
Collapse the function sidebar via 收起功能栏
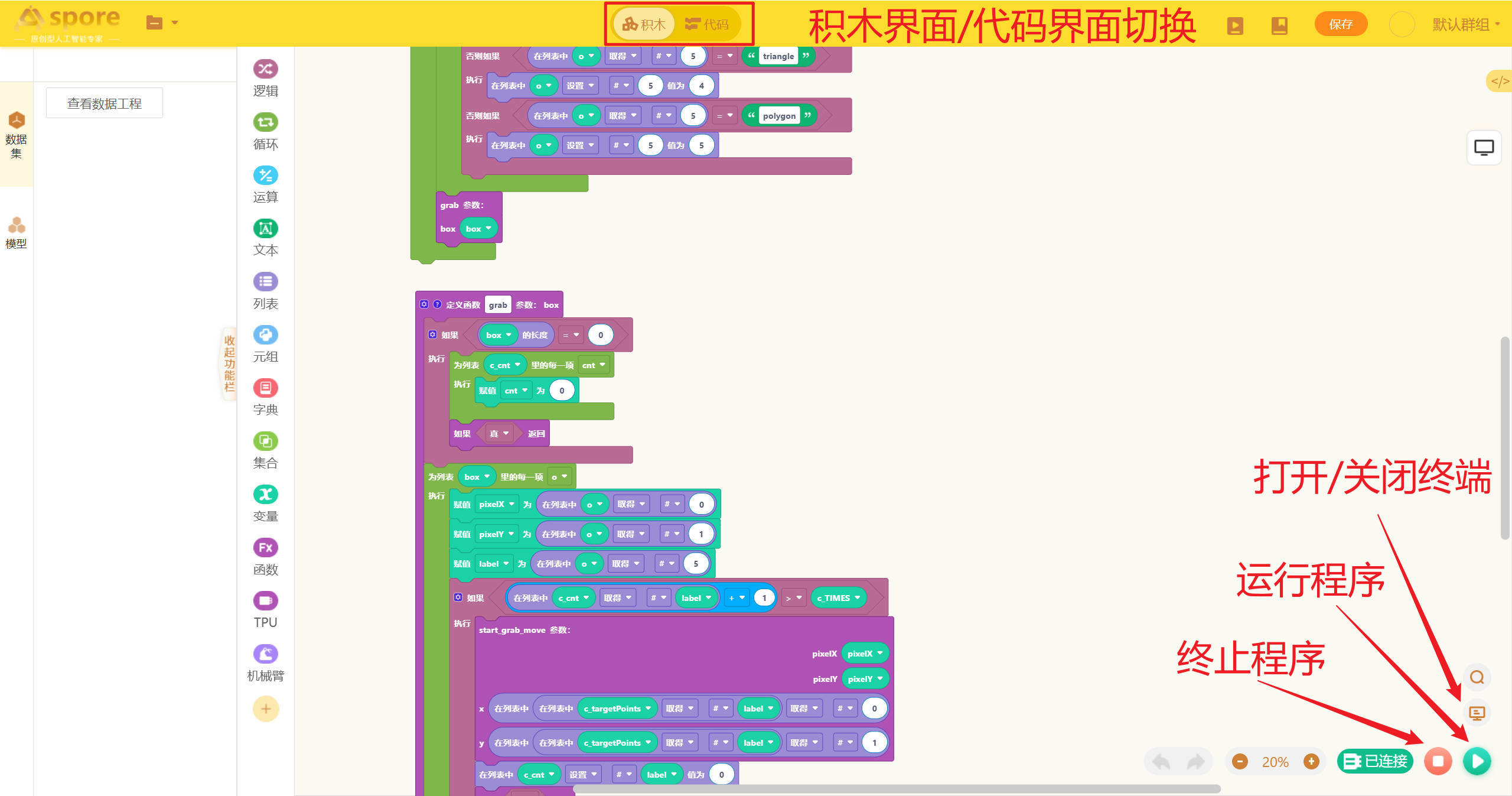point(229,363)
